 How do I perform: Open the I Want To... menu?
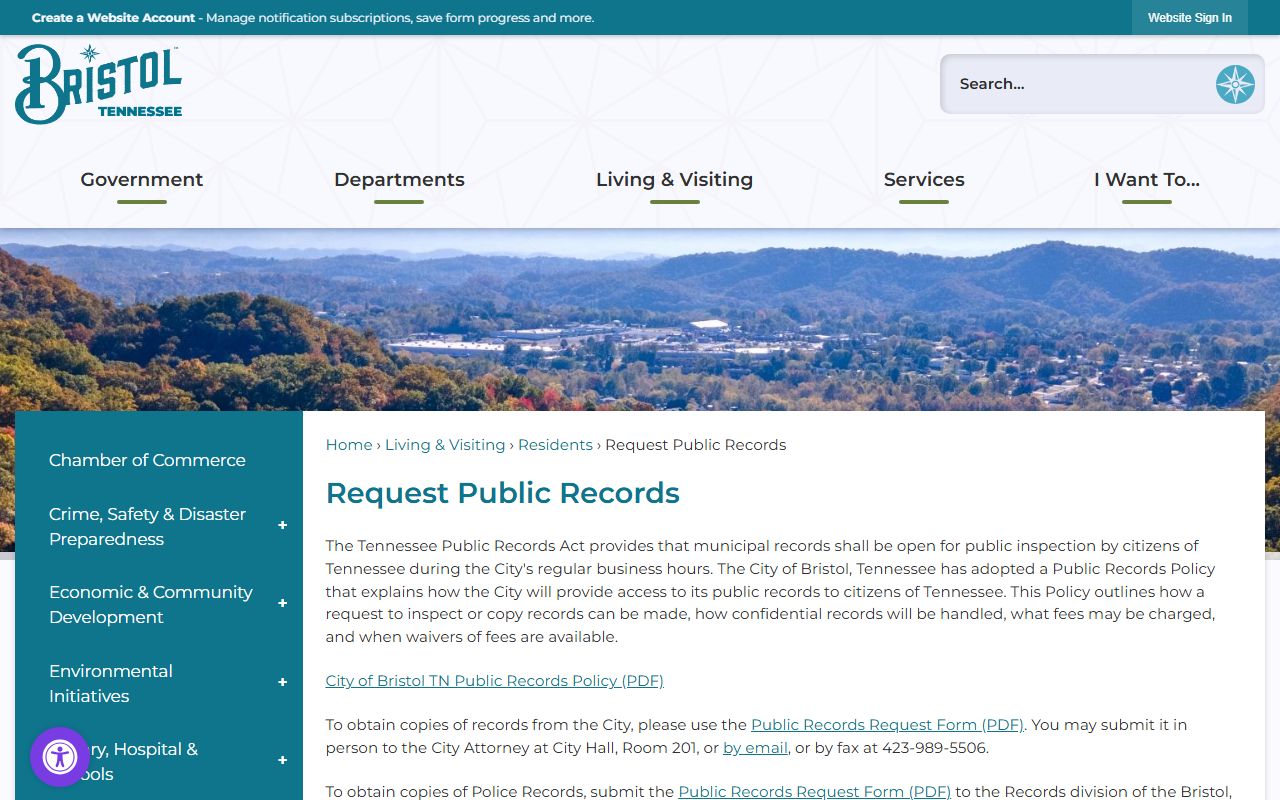pos(1146,180)
